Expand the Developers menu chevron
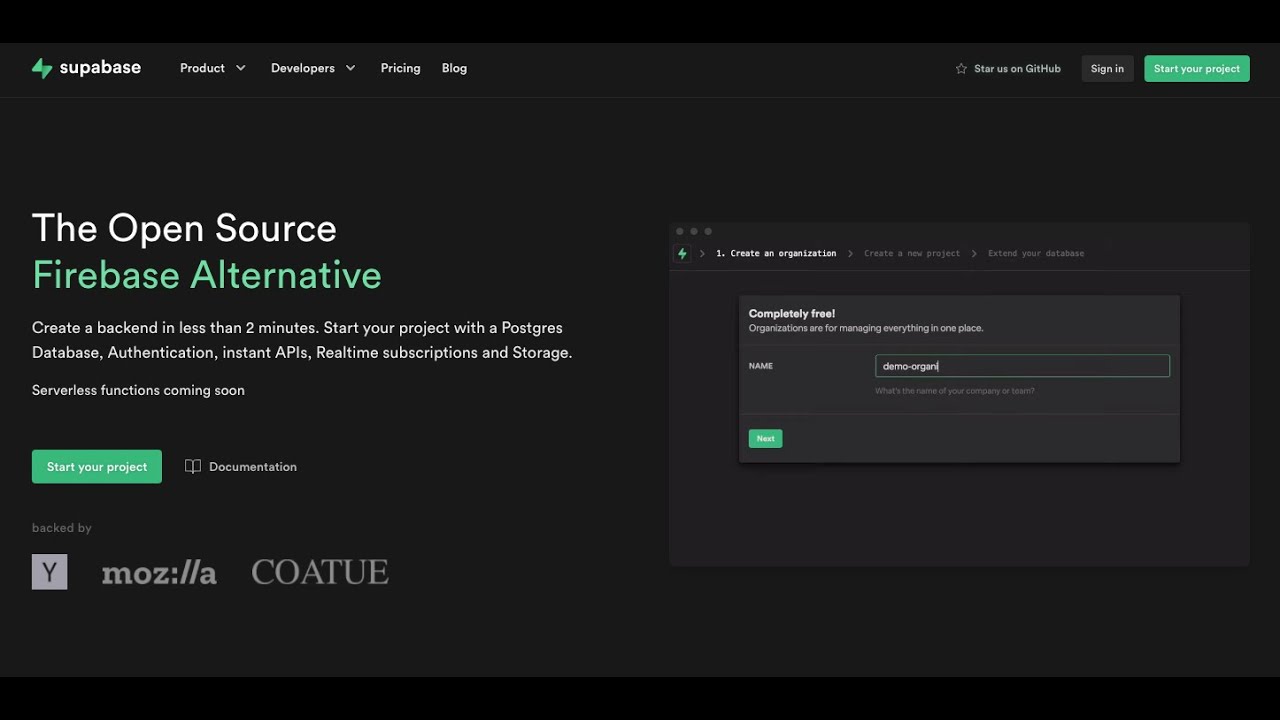This screenshot has height=720, width=1280. pyautogui.click(x=351, y=68)
